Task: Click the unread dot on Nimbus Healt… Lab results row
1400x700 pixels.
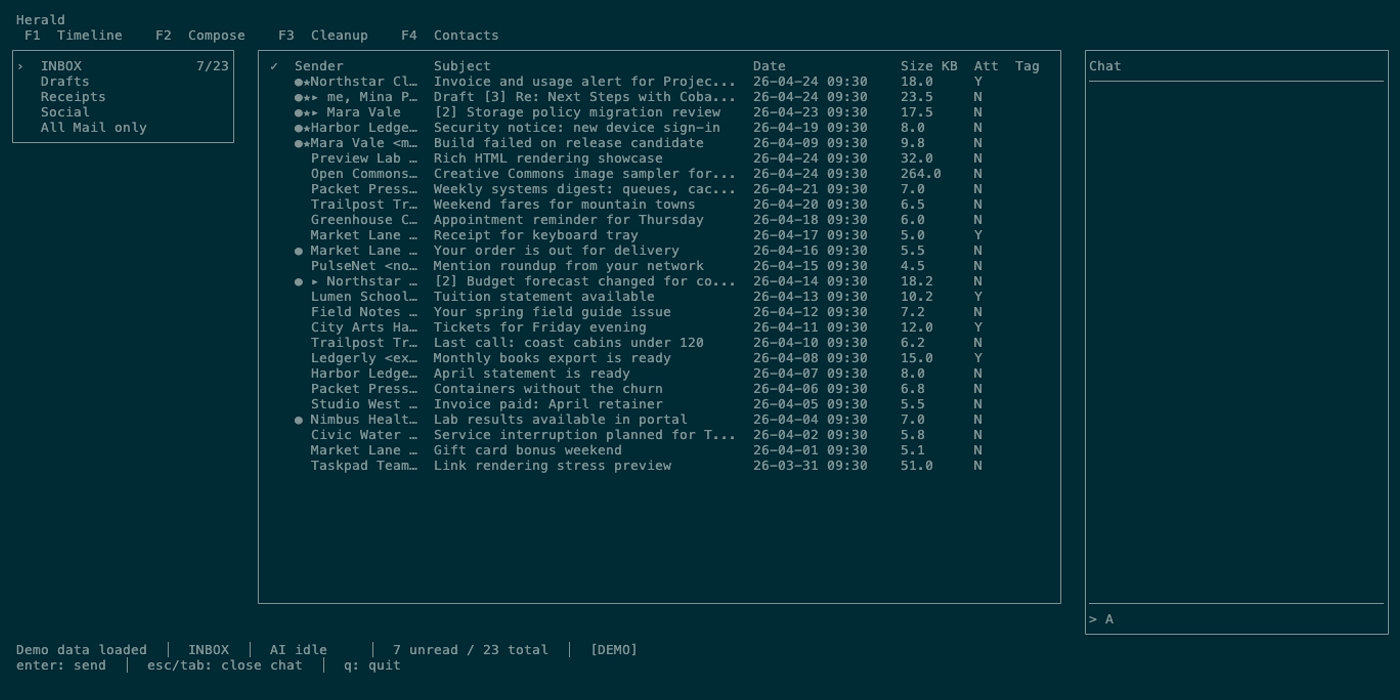Action: (298, 420)
